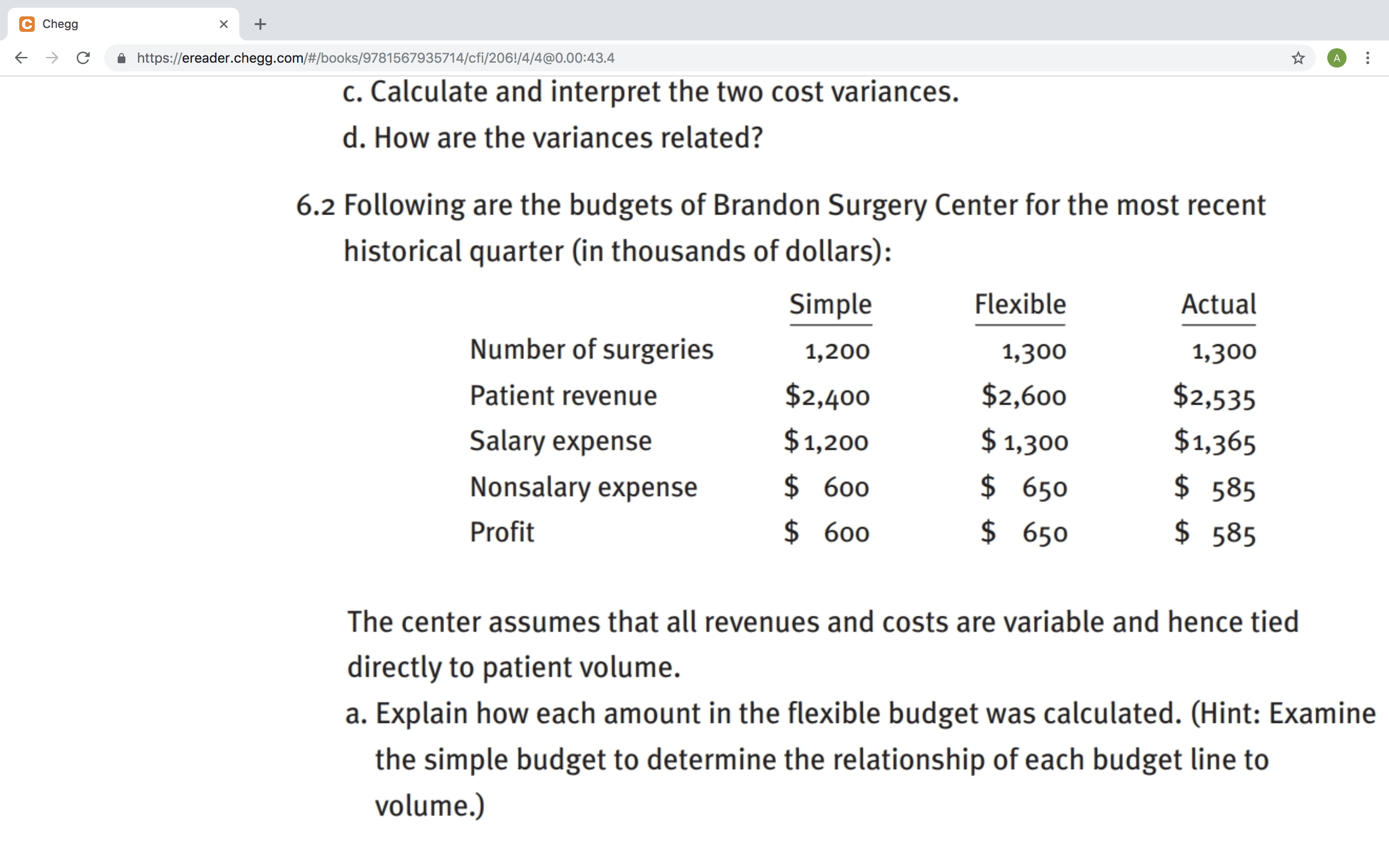1389x868 pixels.
Task: Reload the Chegg page
Action: click(x=83, y=58)
